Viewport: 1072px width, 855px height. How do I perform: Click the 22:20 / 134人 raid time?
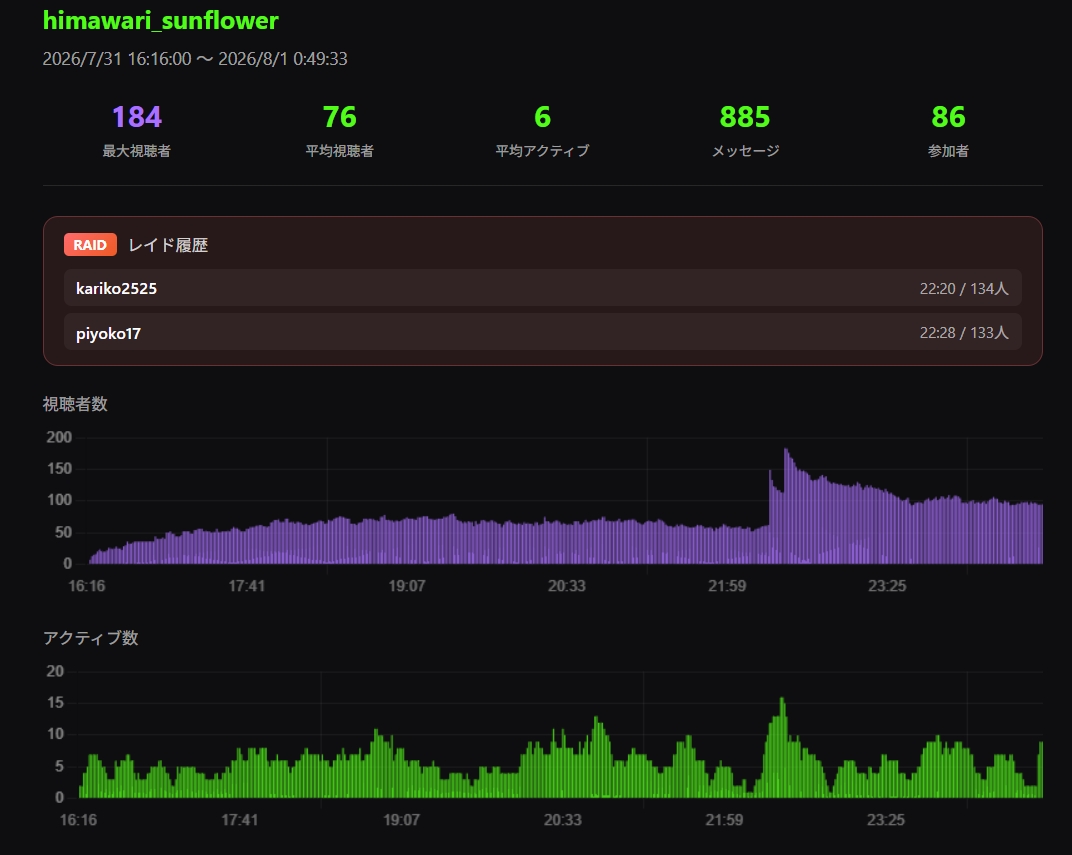[964, 288]
